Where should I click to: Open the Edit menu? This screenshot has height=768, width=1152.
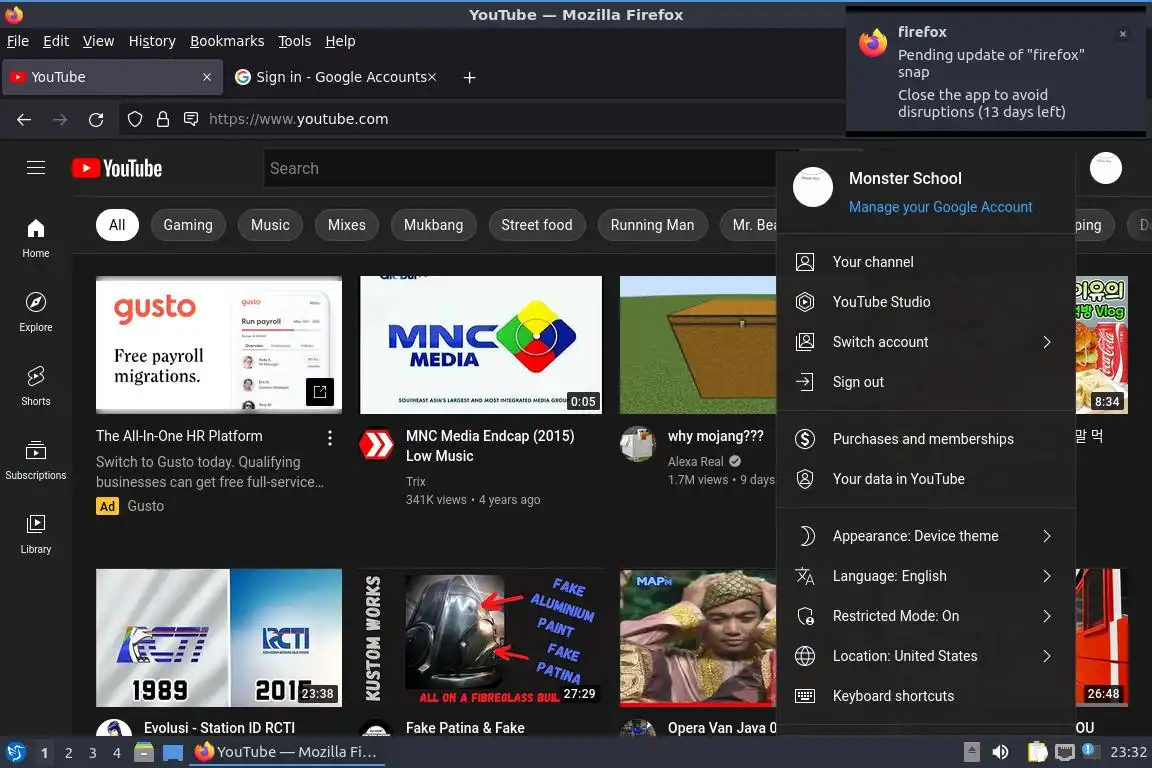pyautogui.click(x=56, y=41)
